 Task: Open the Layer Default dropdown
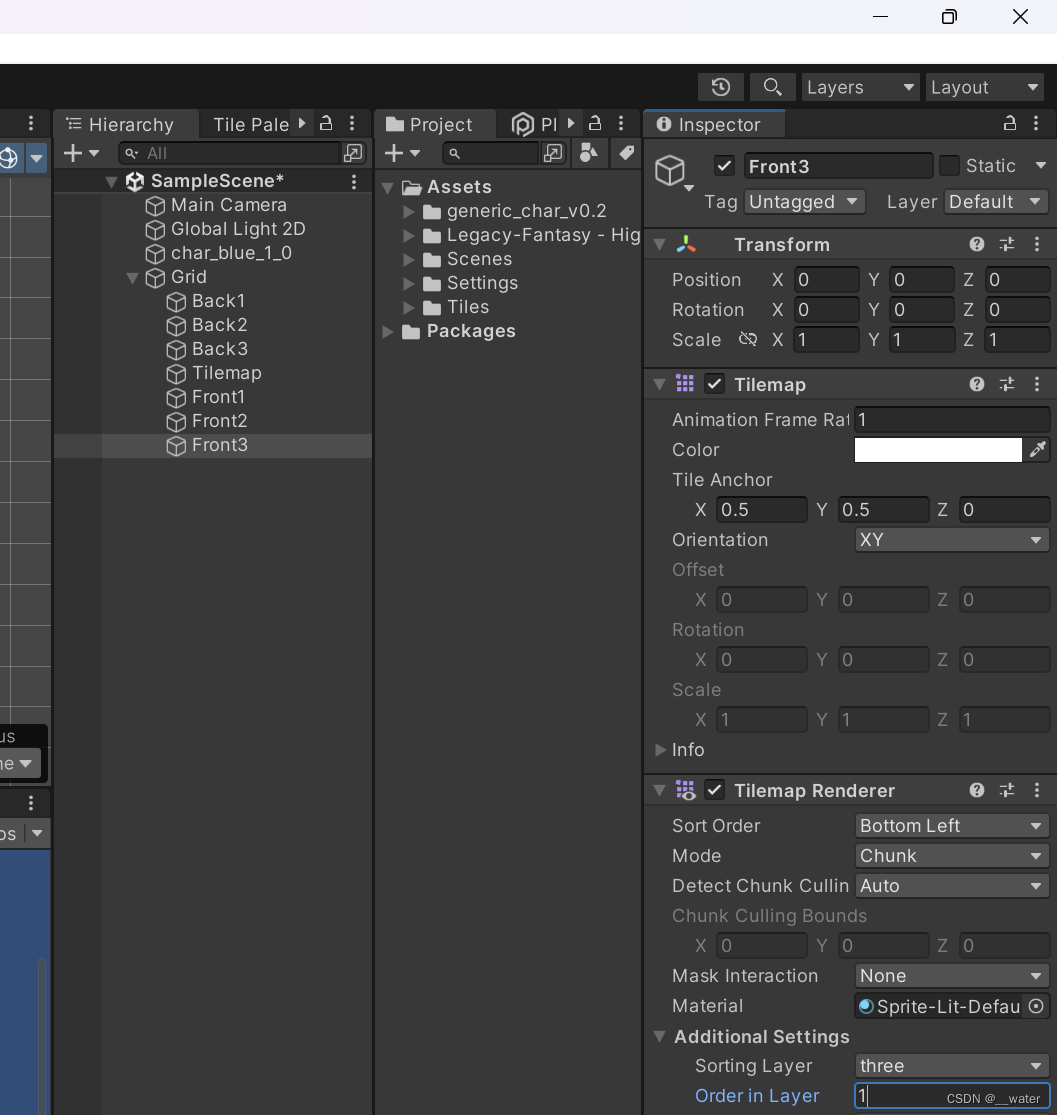click(x=996, y=202)
